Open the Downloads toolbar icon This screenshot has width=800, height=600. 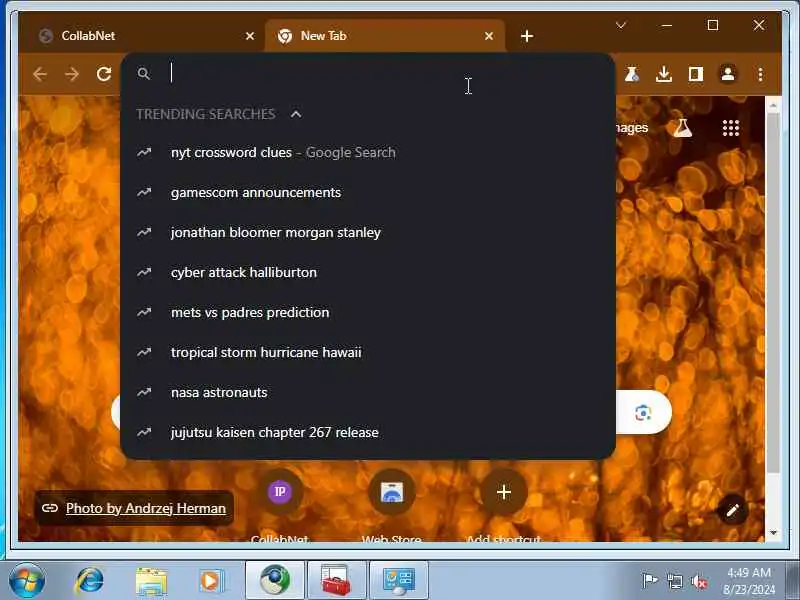664,74
